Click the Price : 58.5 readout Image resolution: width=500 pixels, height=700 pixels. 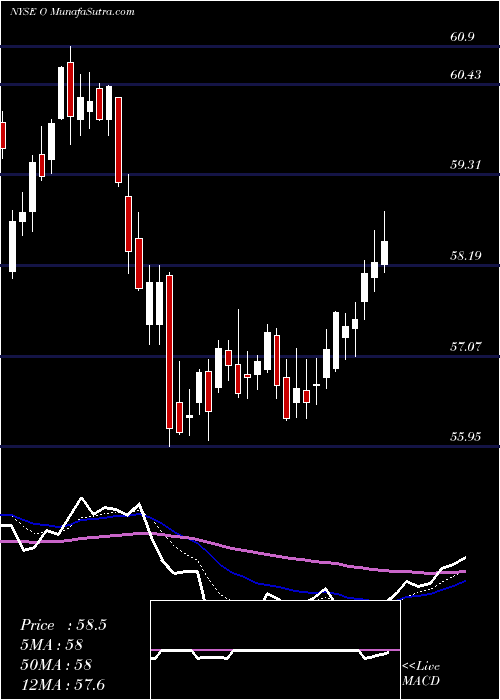[63, 625]
